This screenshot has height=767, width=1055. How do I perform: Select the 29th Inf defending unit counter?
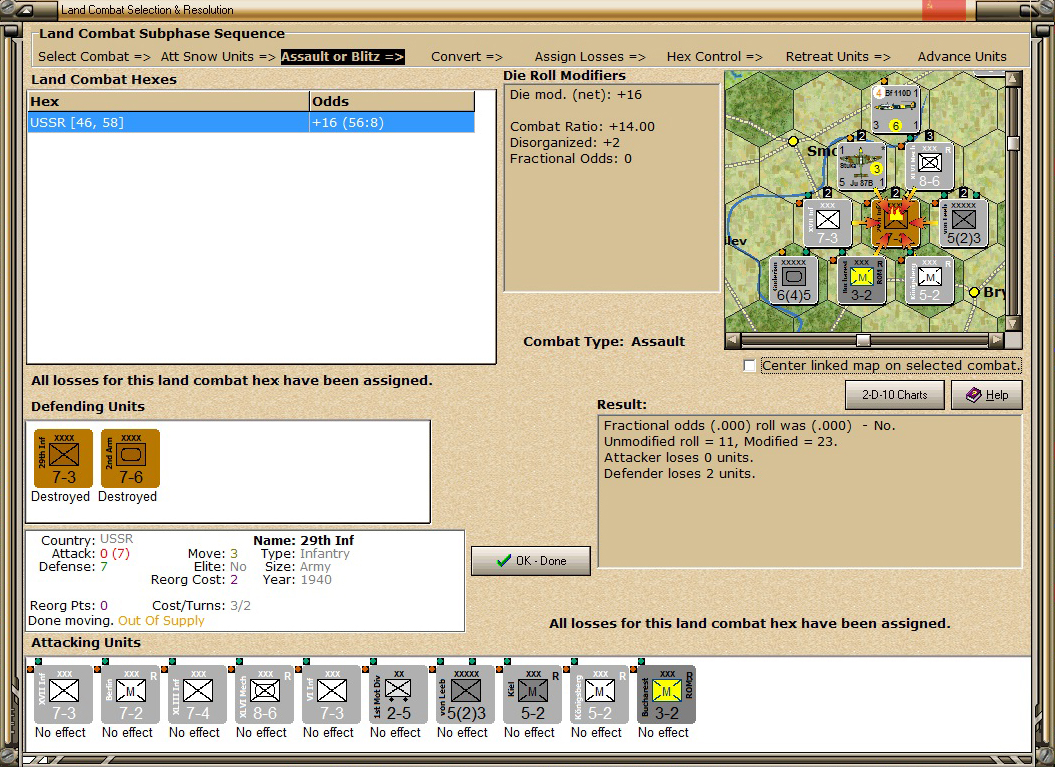pyautogui.click(x=63, y=458)
